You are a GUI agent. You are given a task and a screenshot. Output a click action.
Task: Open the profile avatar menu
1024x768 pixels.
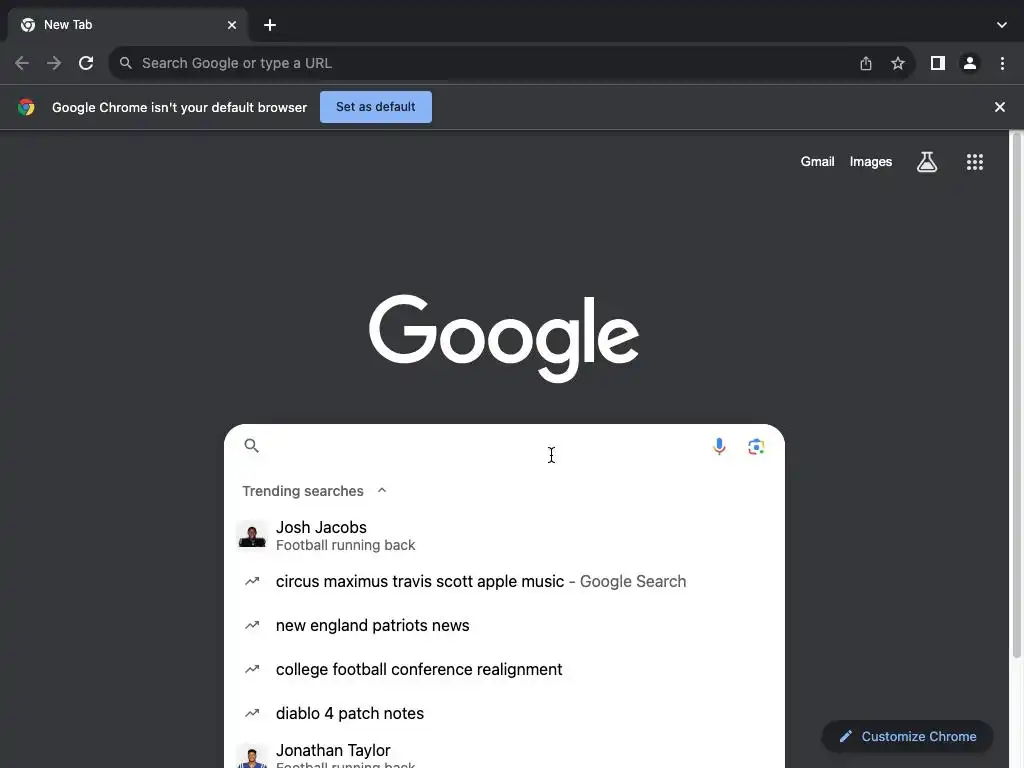click(x=970, y=63)
